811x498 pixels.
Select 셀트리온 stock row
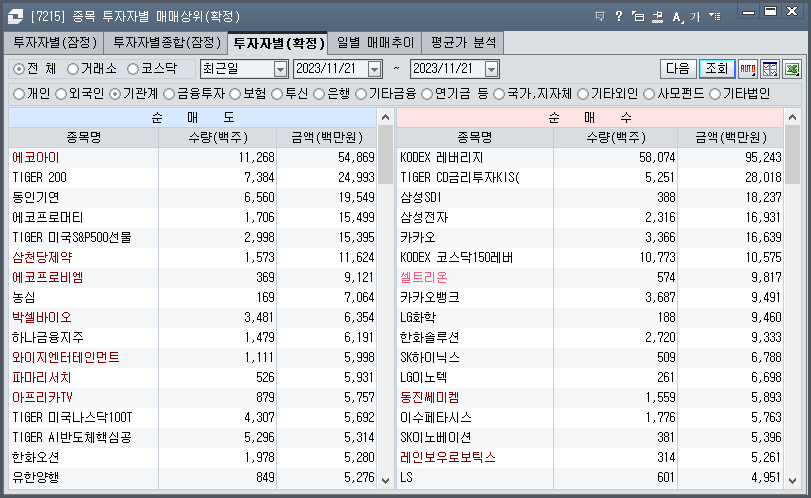coord(590,278)
